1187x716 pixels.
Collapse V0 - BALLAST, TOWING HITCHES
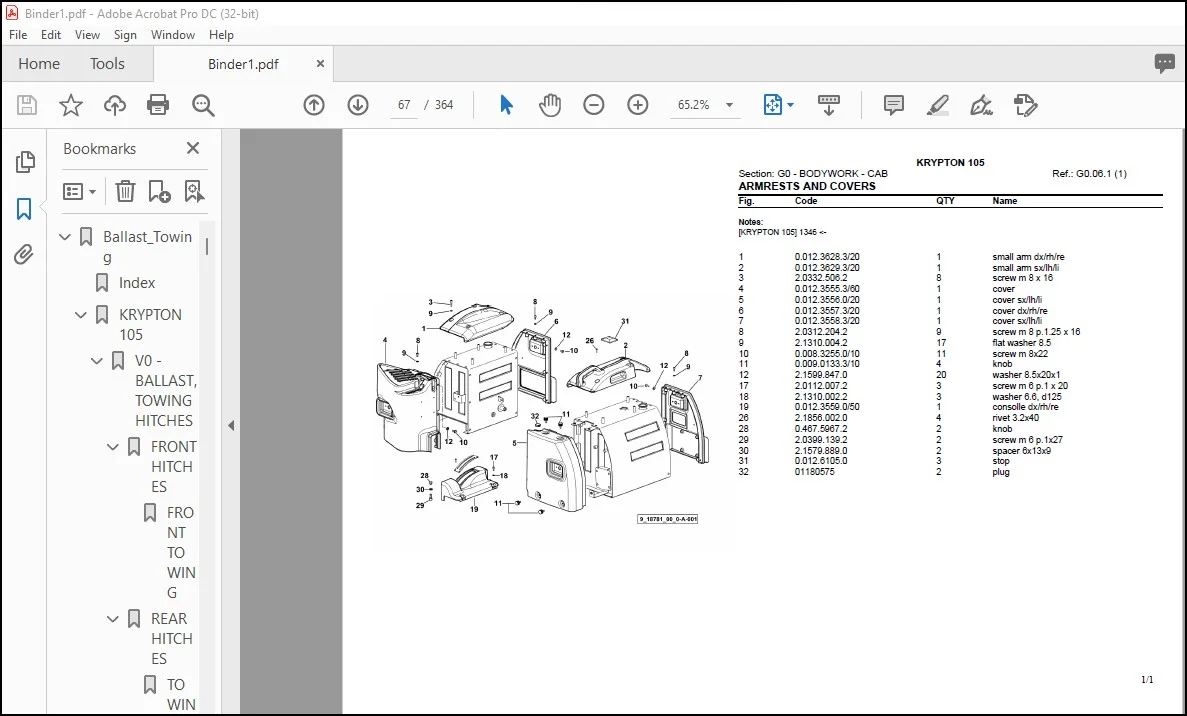point(97,361)
